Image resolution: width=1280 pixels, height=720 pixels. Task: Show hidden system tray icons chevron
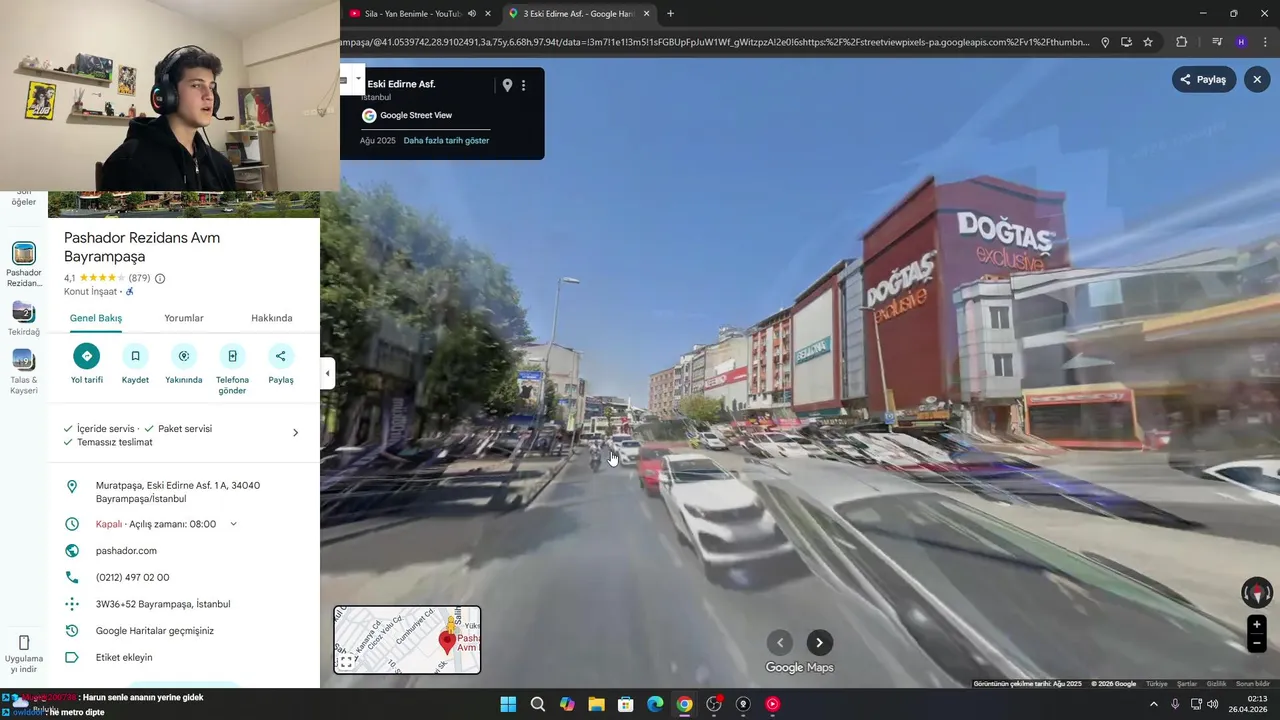1153,704
